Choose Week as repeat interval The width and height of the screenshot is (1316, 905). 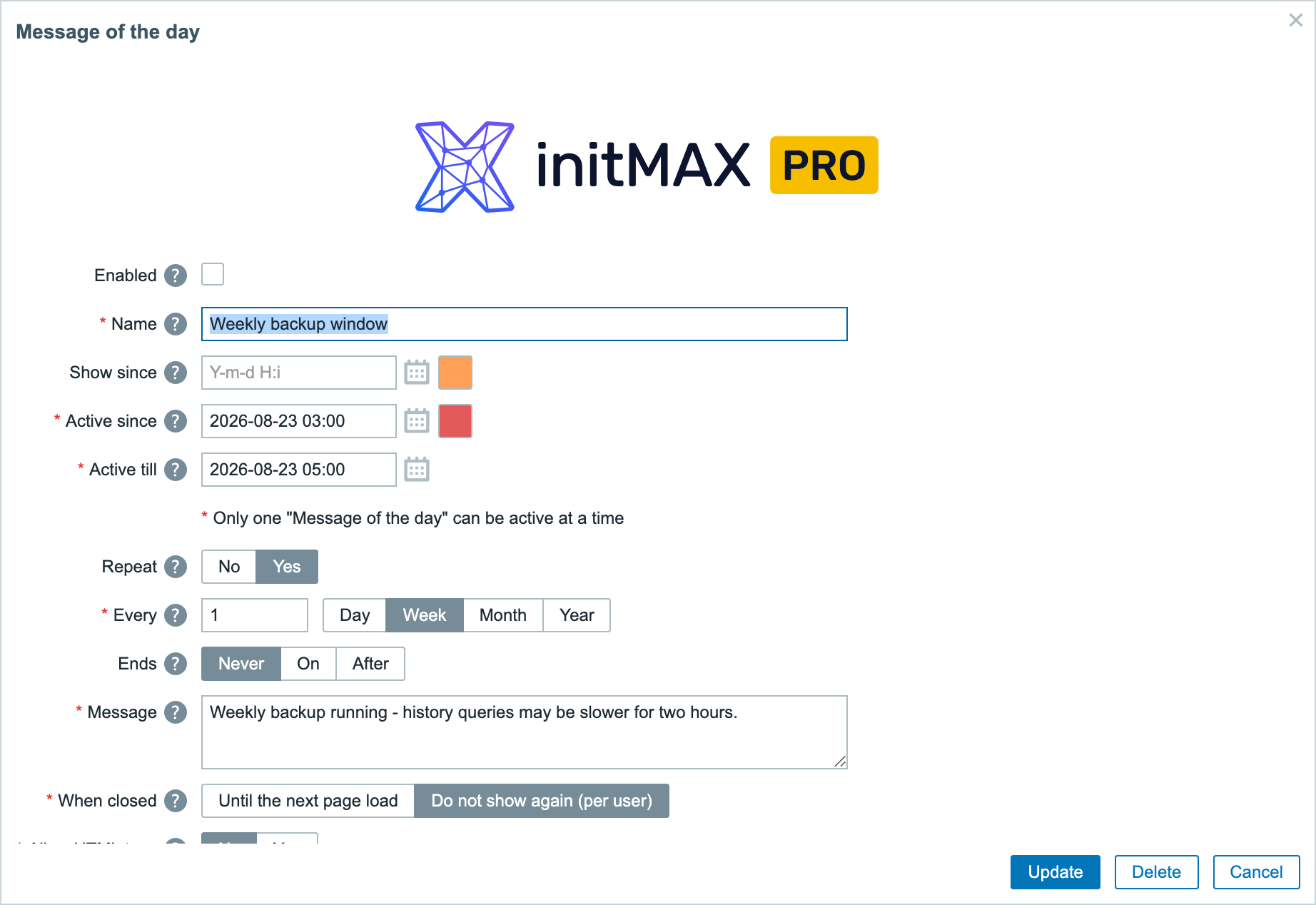425,615
